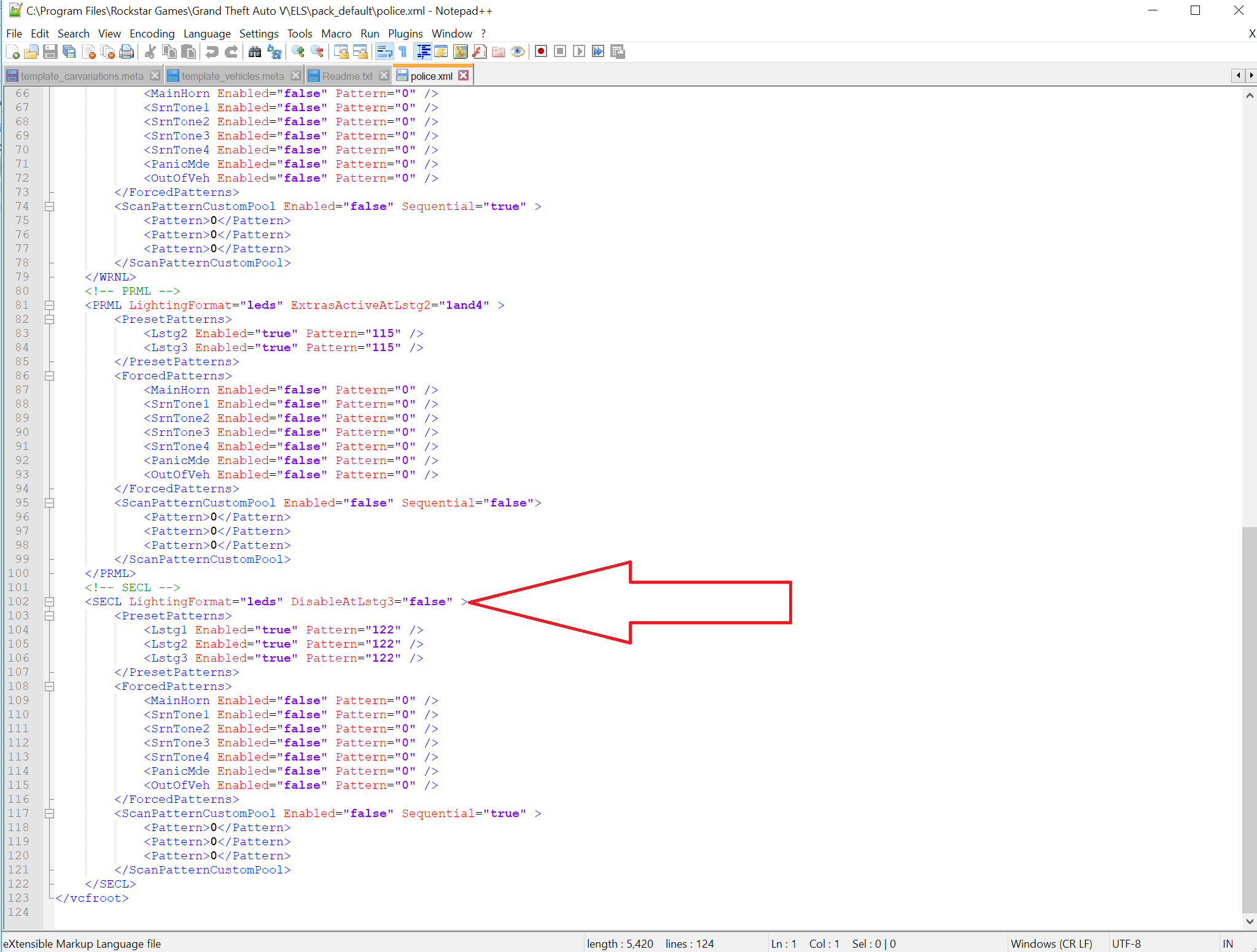Click the Find and Replace icon

tap(274, 52)
